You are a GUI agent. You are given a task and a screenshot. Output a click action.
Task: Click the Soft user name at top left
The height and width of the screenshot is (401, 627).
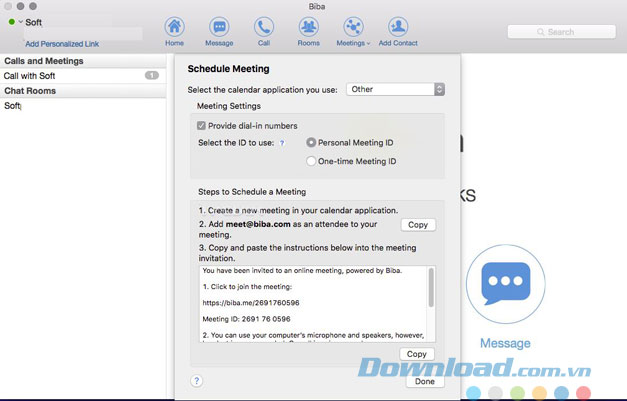(x=34, y=22)
